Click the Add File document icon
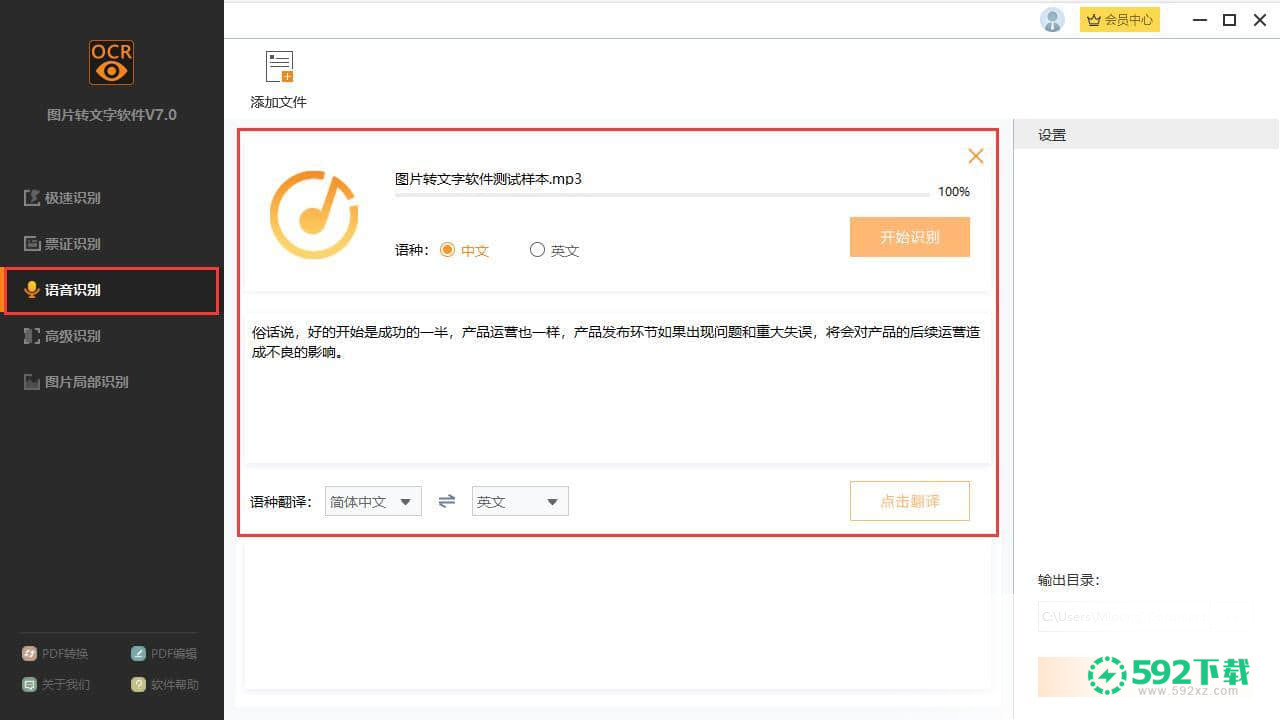Screen dimensions: 1280x720 click(x=279, y=66)
